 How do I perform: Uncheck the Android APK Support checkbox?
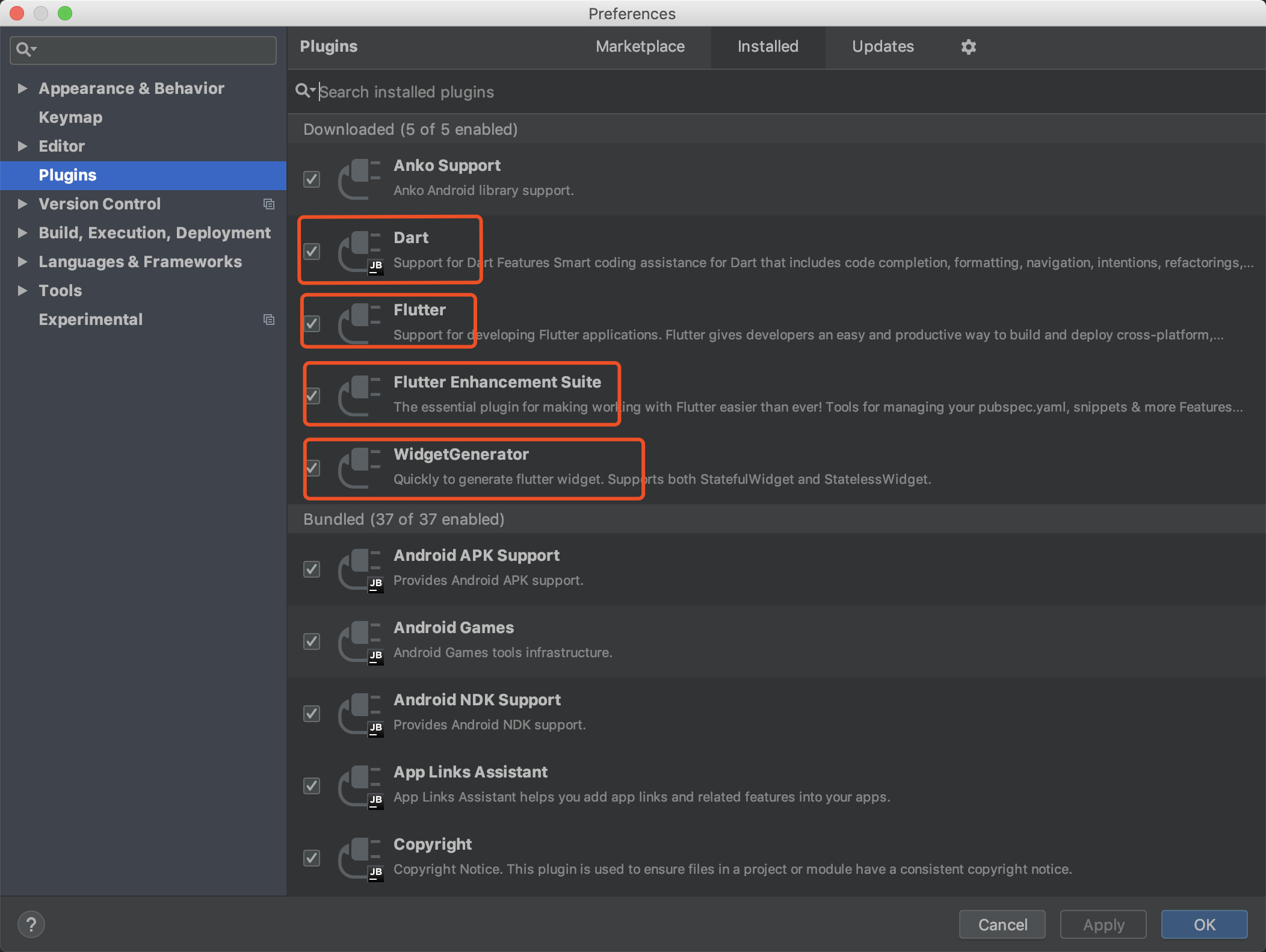point(312,569)
